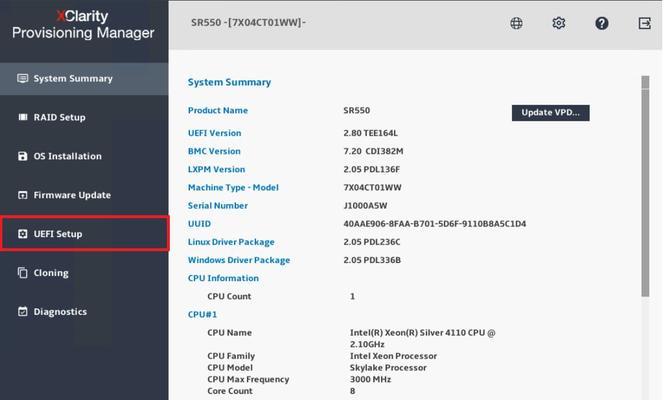Click the CPU#1 heading
Screen dimensions: 664x400
click(202, 314)
